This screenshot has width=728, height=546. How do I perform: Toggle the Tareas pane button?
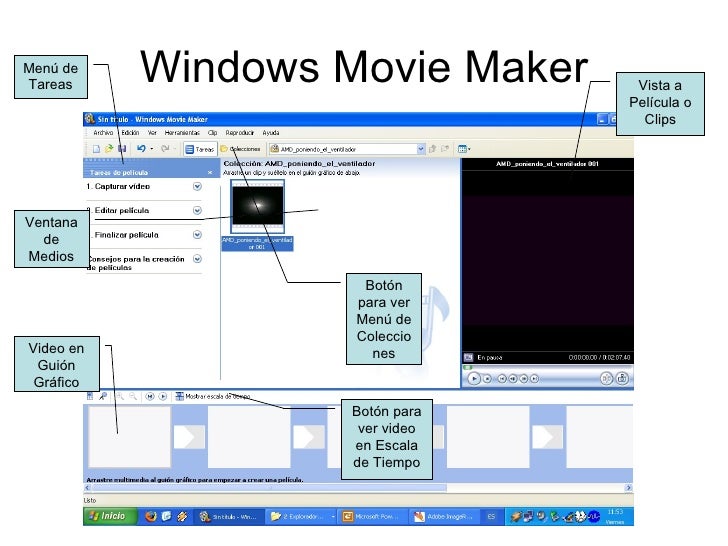click(x=200, y=149)
